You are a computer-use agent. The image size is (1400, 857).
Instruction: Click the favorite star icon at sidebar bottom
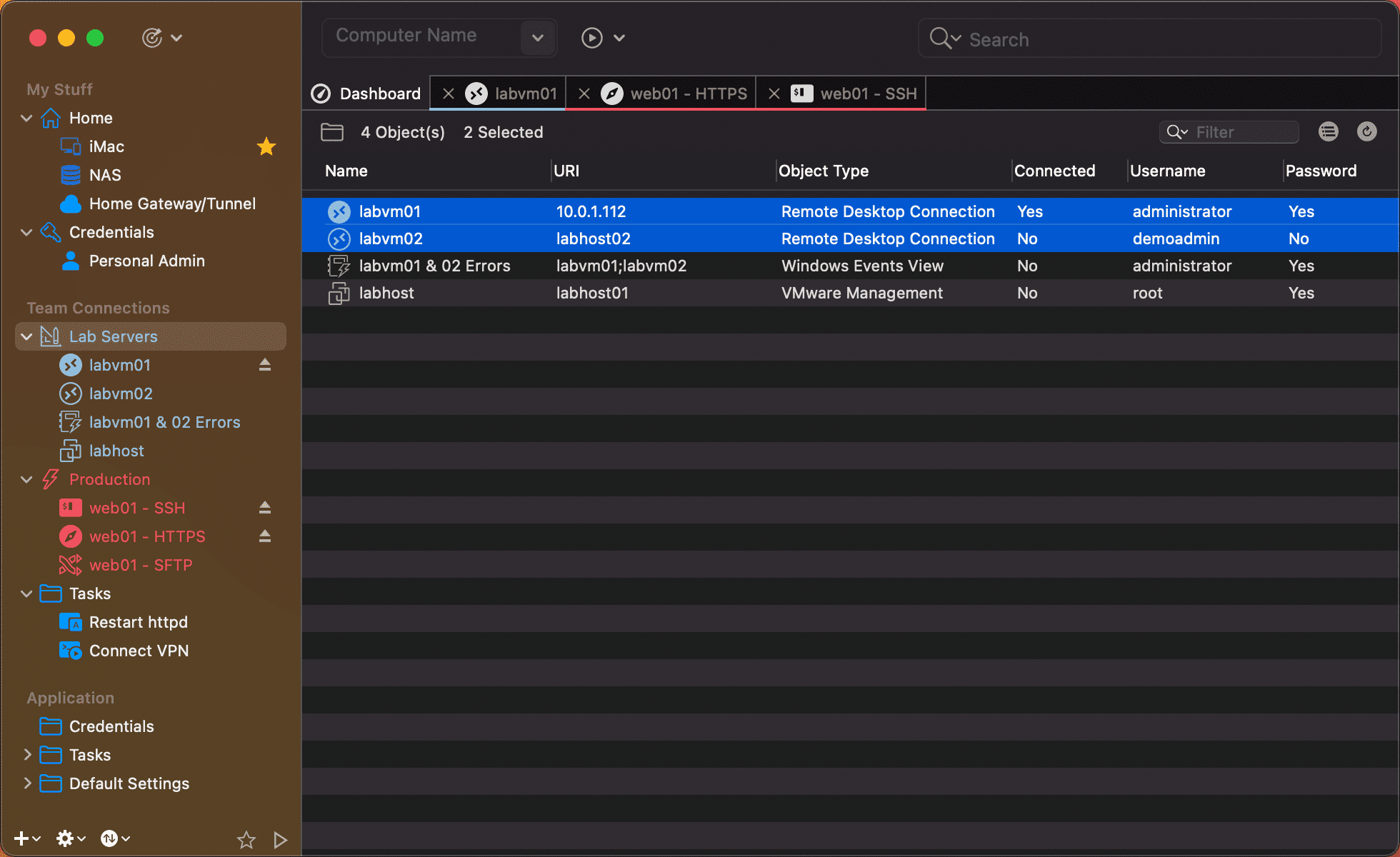(x=246, y=839)
